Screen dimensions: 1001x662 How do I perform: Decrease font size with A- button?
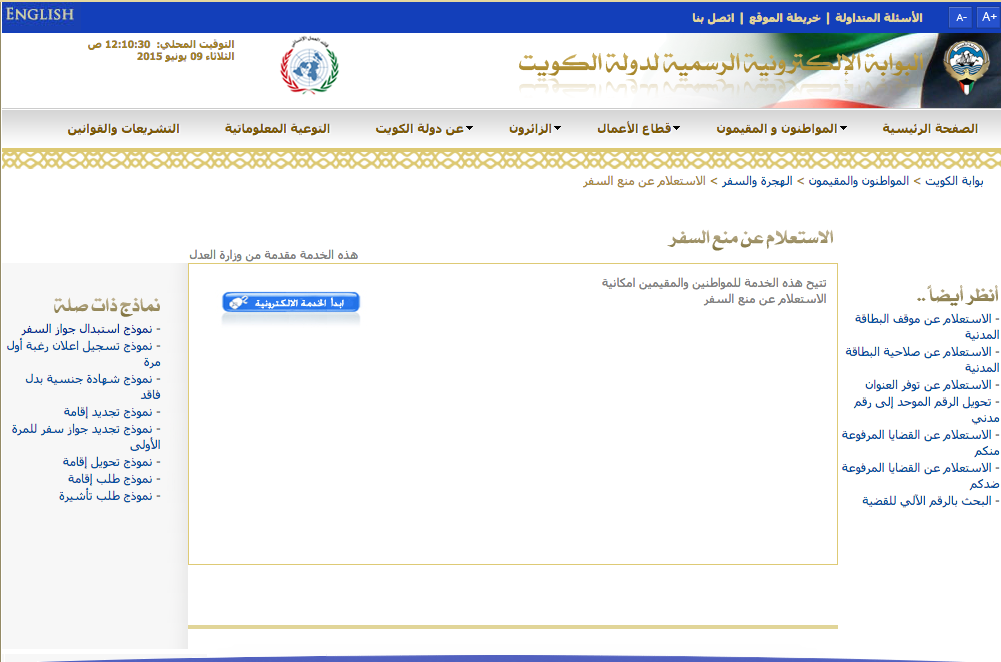pos(961,18)
